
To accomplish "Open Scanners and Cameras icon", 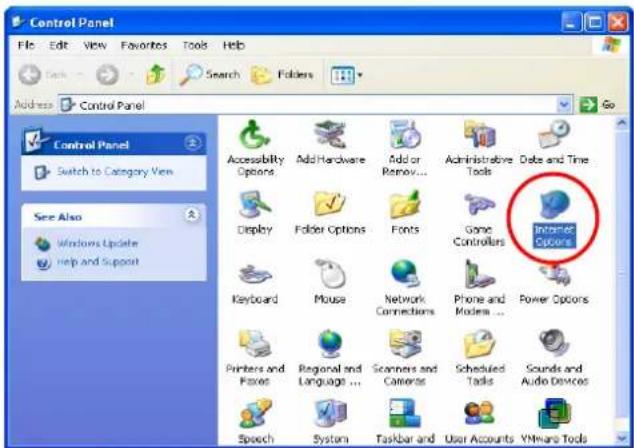I will point(405,358).
